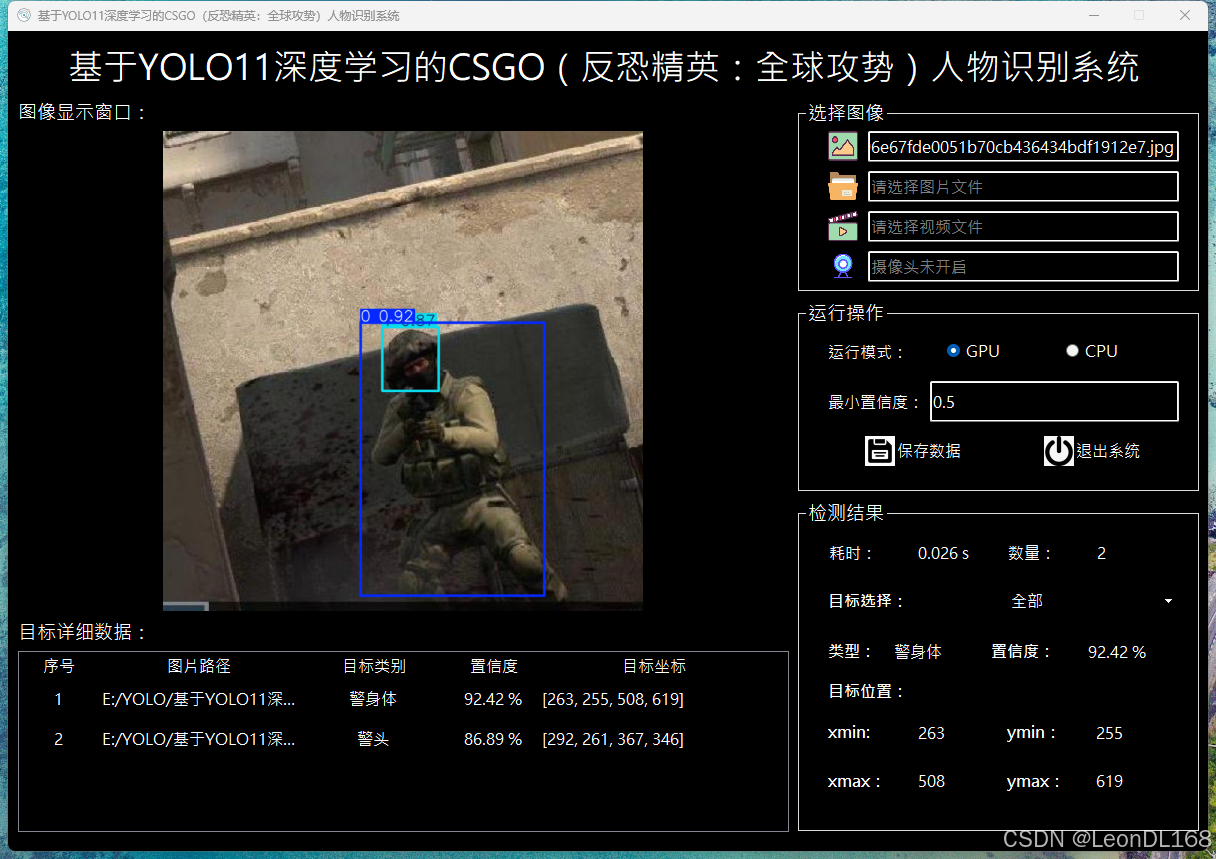Click the image file picker icon
This screenshot has height=859, width=1216.
pos(843,147)
